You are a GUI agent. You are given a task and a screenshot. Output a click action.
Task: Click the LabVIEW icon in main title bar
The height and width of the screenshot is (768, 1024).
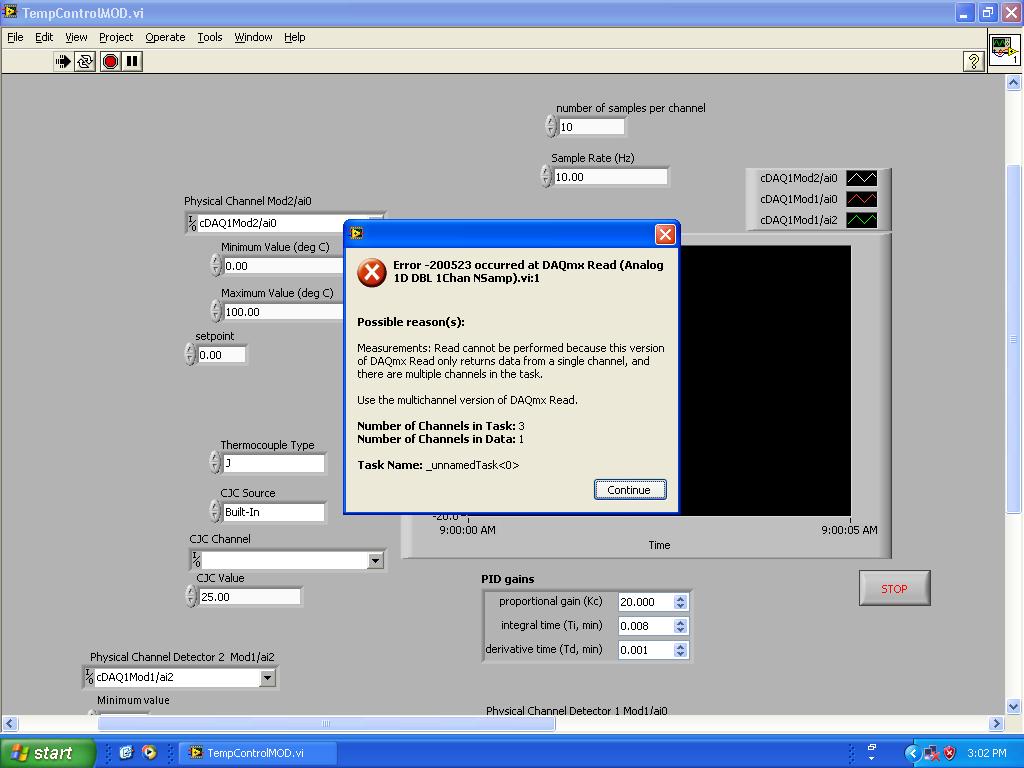(10, 12)
